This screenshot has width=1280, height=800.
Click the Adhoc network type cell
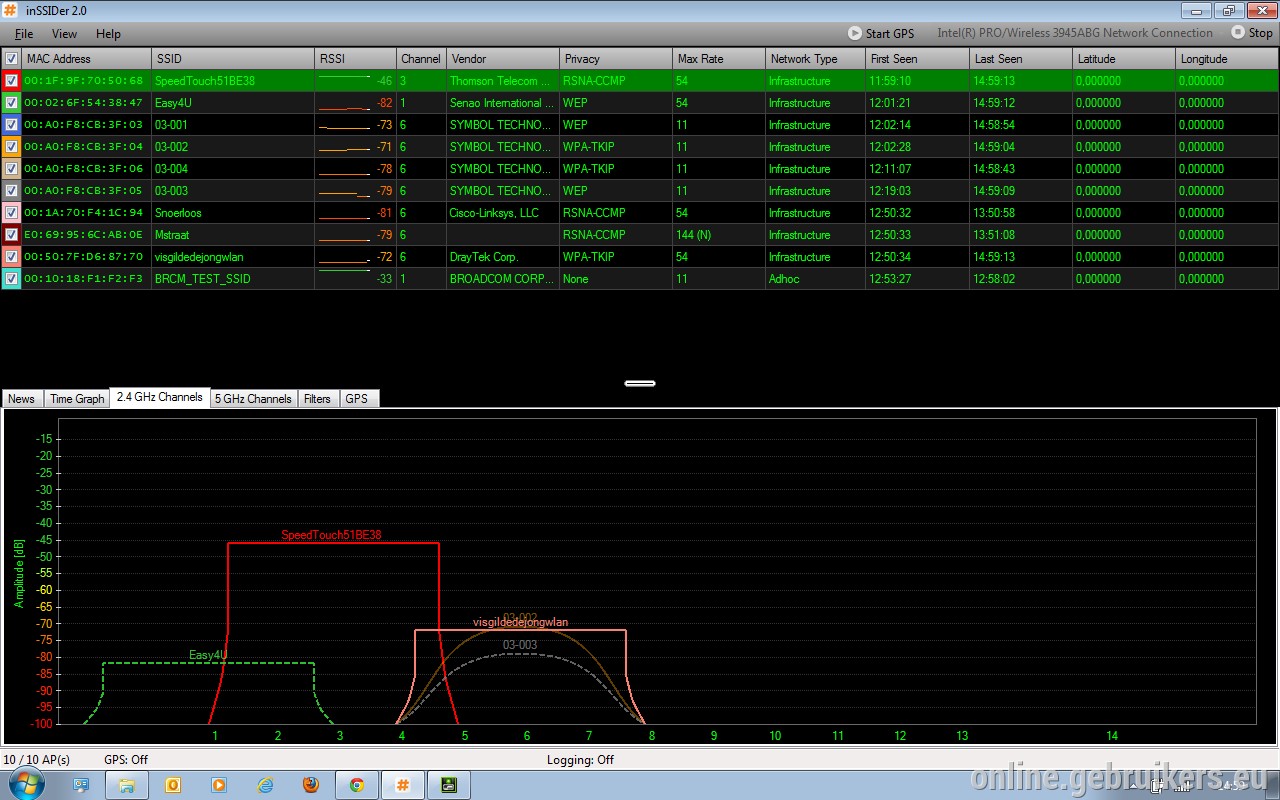tap(816, 279)
